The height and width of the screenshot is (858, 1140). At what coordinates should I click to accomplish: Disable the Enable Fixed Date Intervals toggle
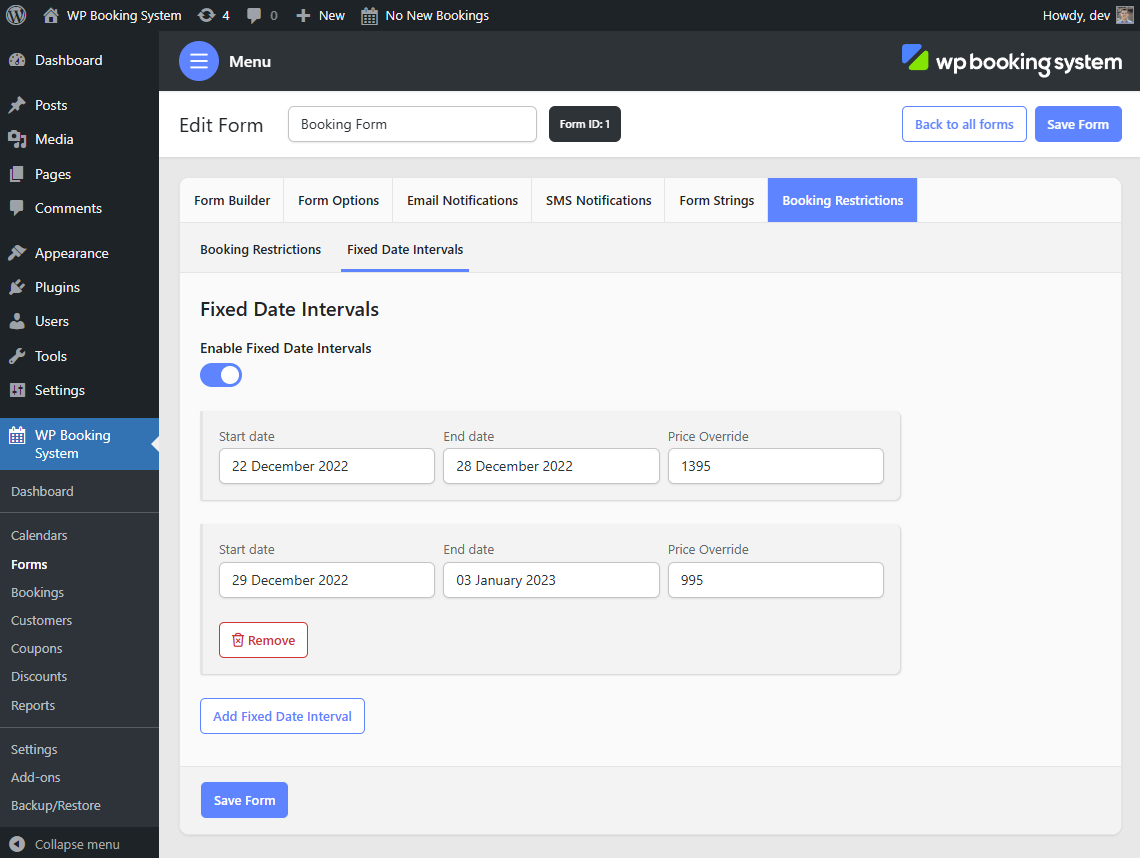[x=221, y=375]
